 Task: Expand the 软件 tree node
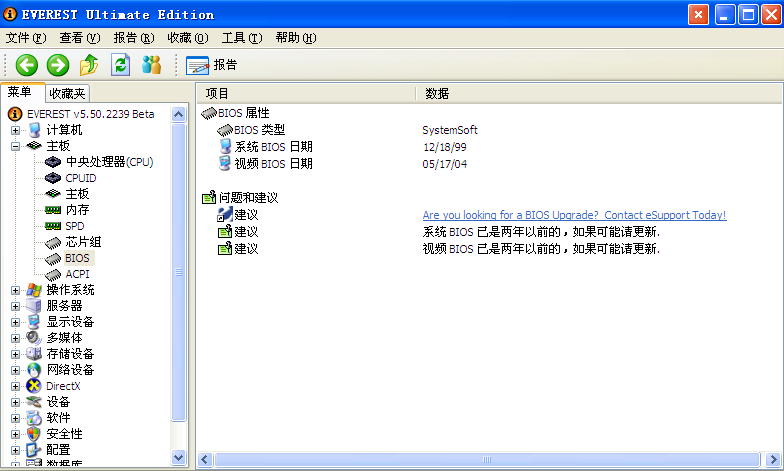[16, 418]
